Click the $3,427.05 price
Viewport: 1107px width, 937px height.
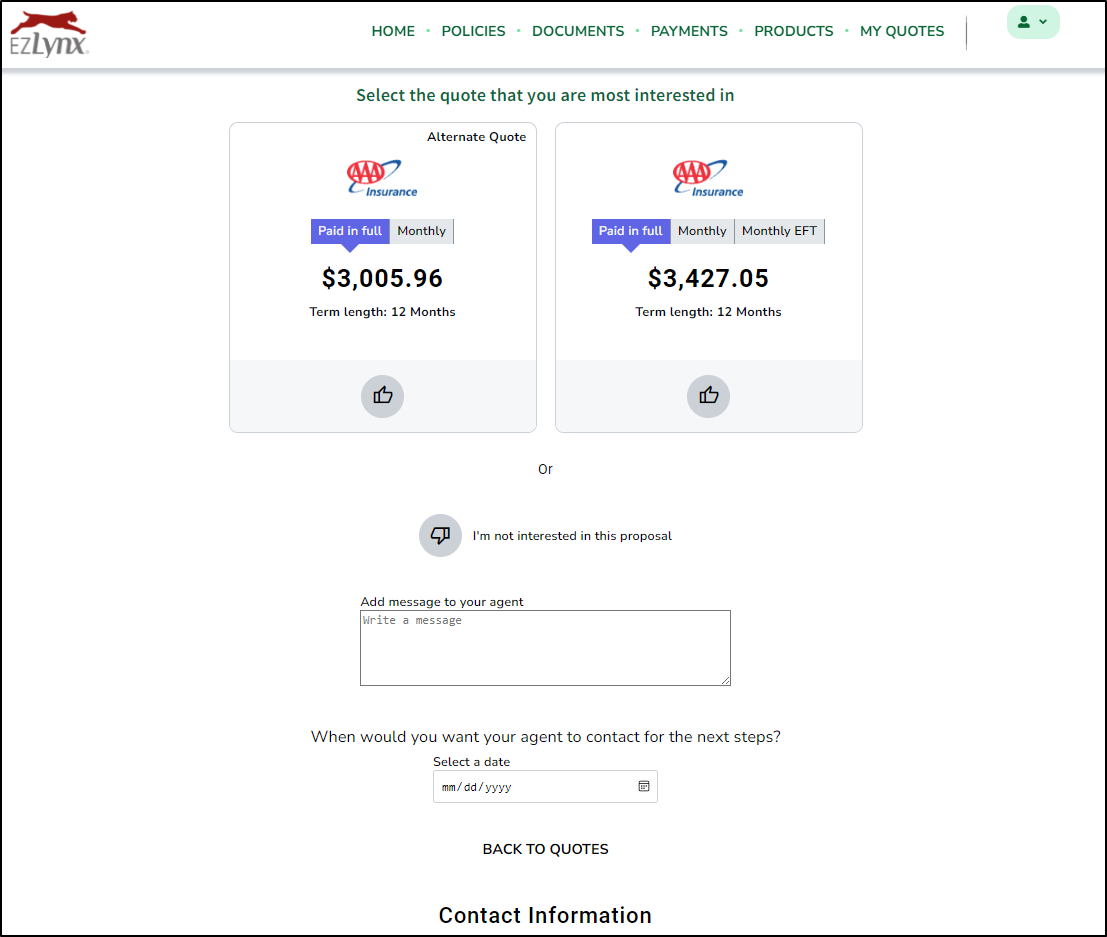[x=708, y=278]
